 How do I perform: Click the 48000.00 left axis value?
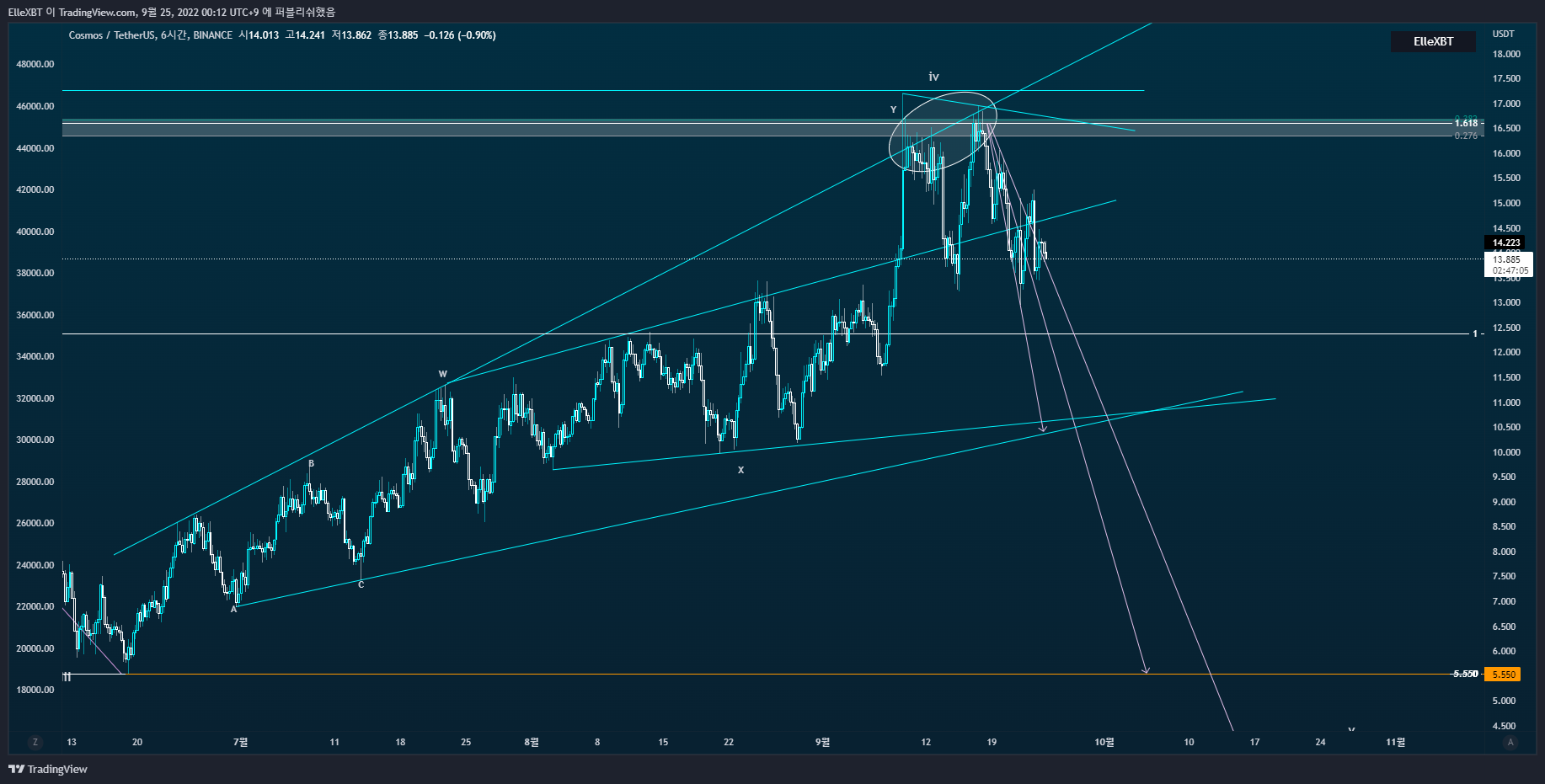click(35, 64)
